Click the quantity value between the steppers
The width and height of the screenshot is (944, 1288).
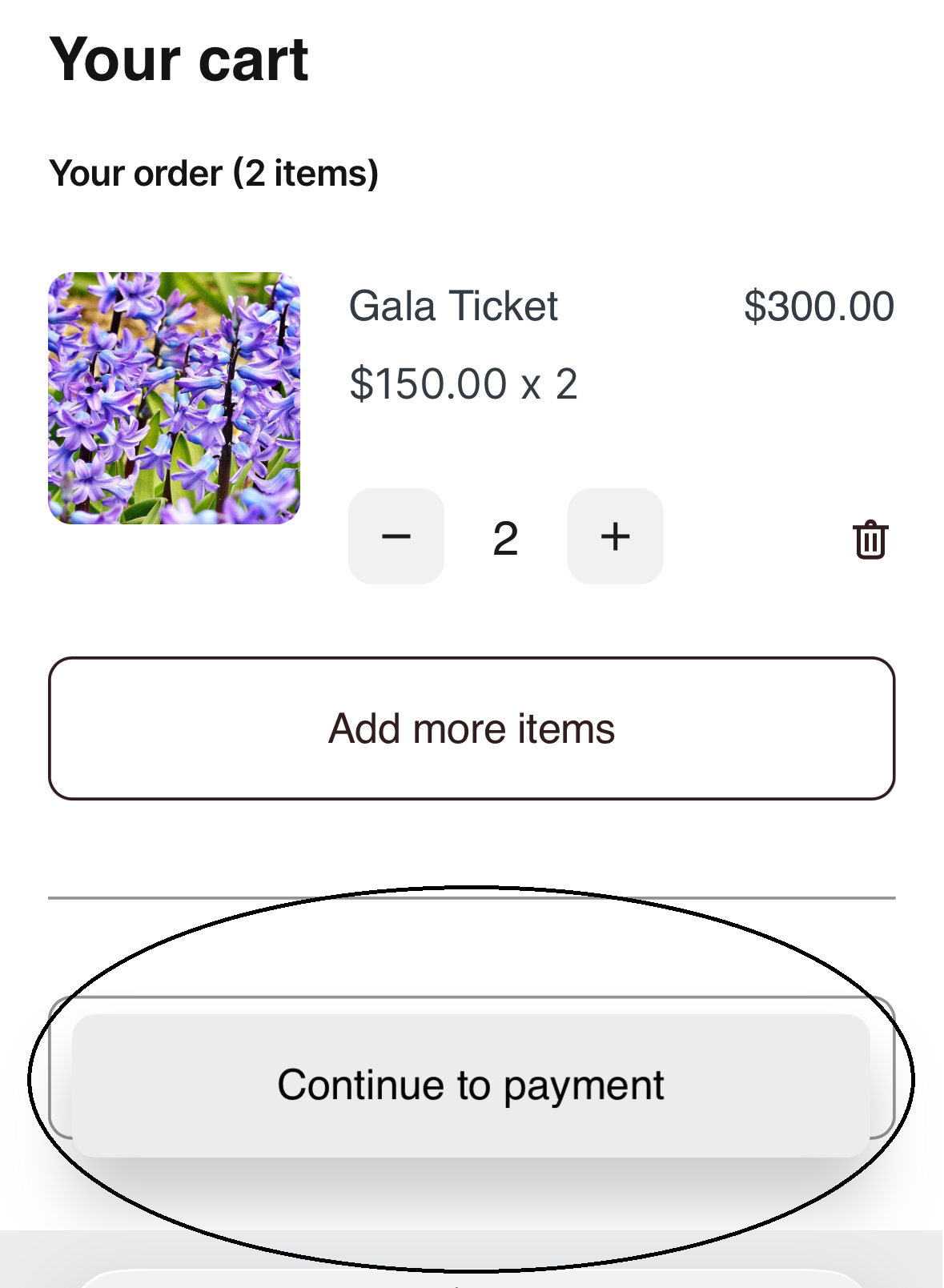point(505,538)
